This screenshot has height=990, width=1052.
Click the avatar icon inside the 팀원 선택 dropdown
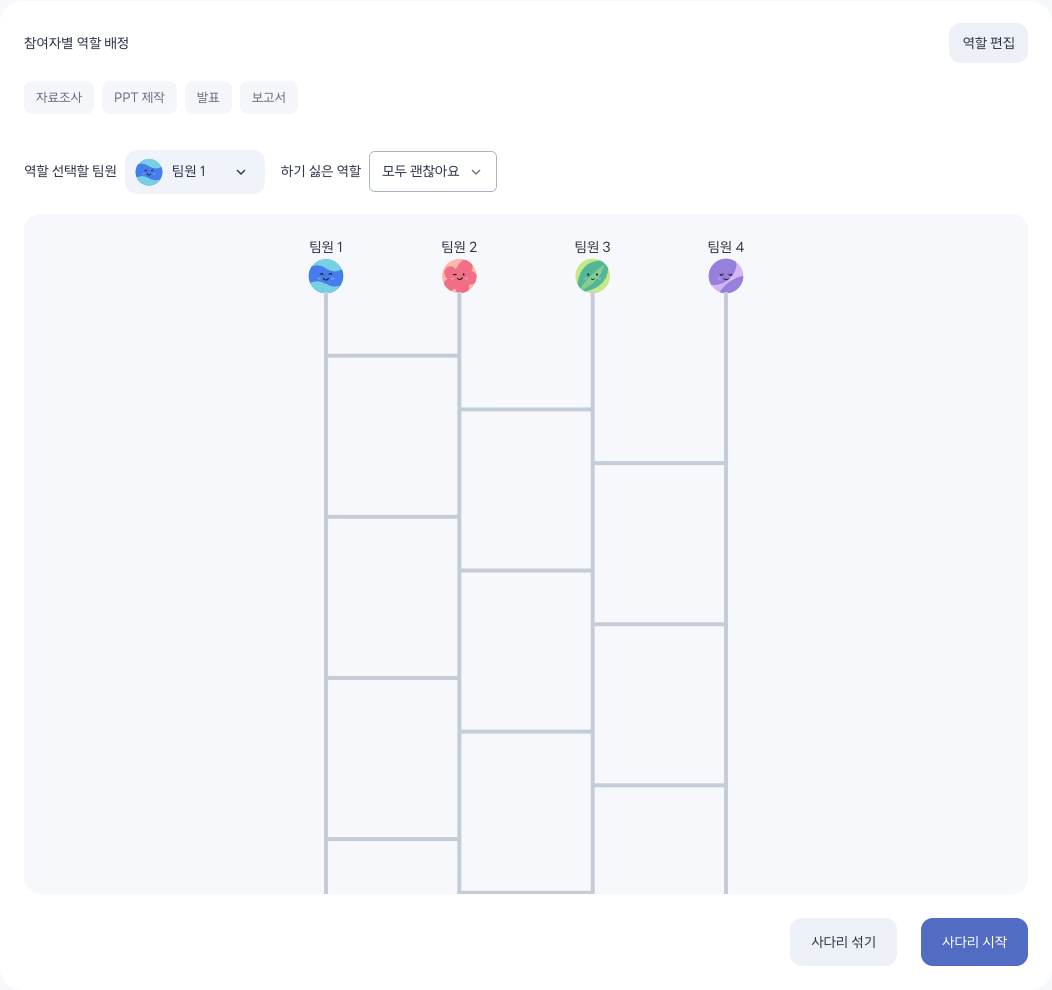click(x=149, y=172)
